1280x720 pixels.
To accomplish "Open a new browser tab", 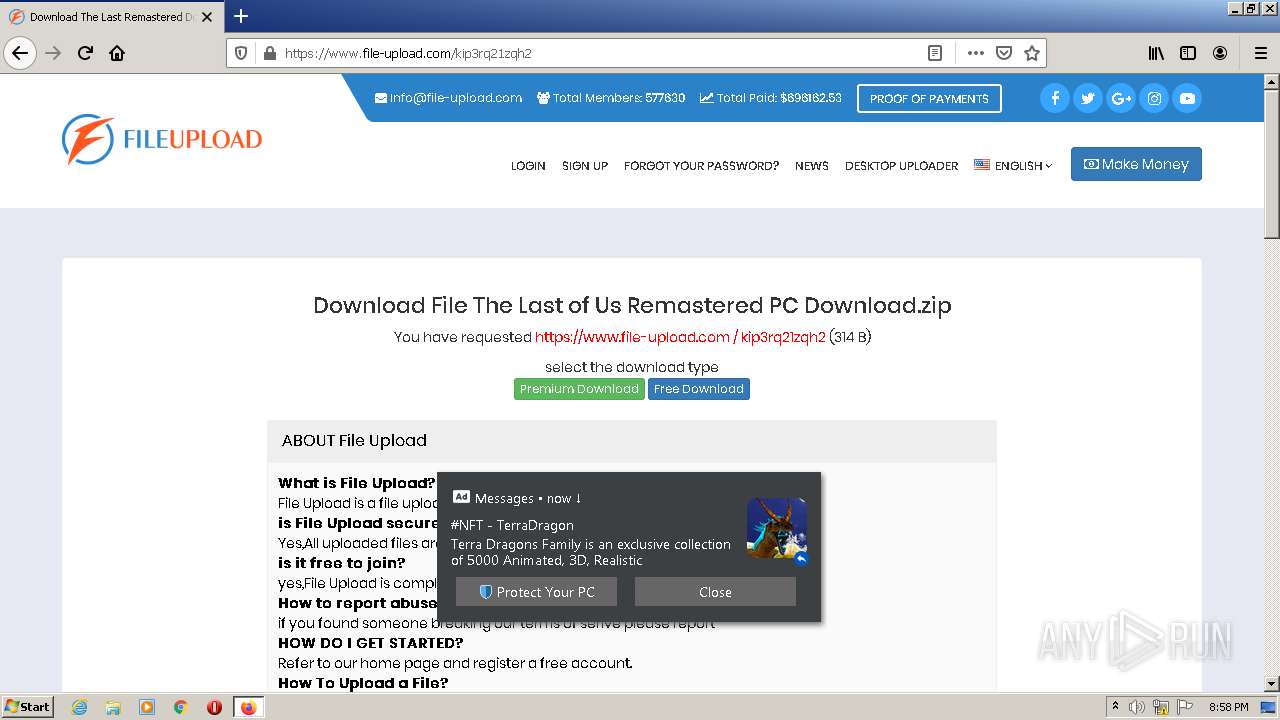I will tap(241, 16).
